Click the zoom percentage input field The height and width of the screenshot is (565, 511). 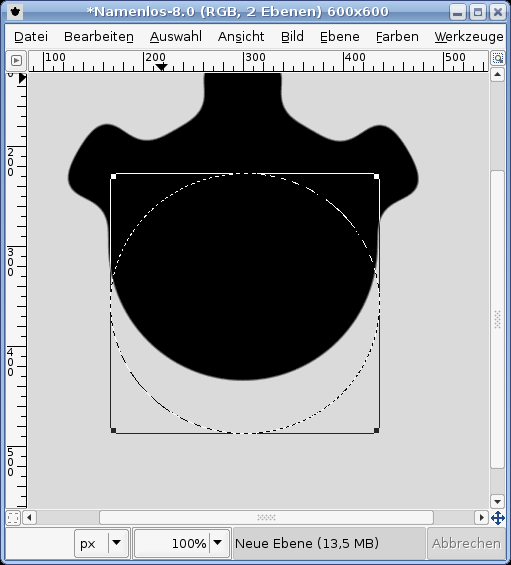172,543
